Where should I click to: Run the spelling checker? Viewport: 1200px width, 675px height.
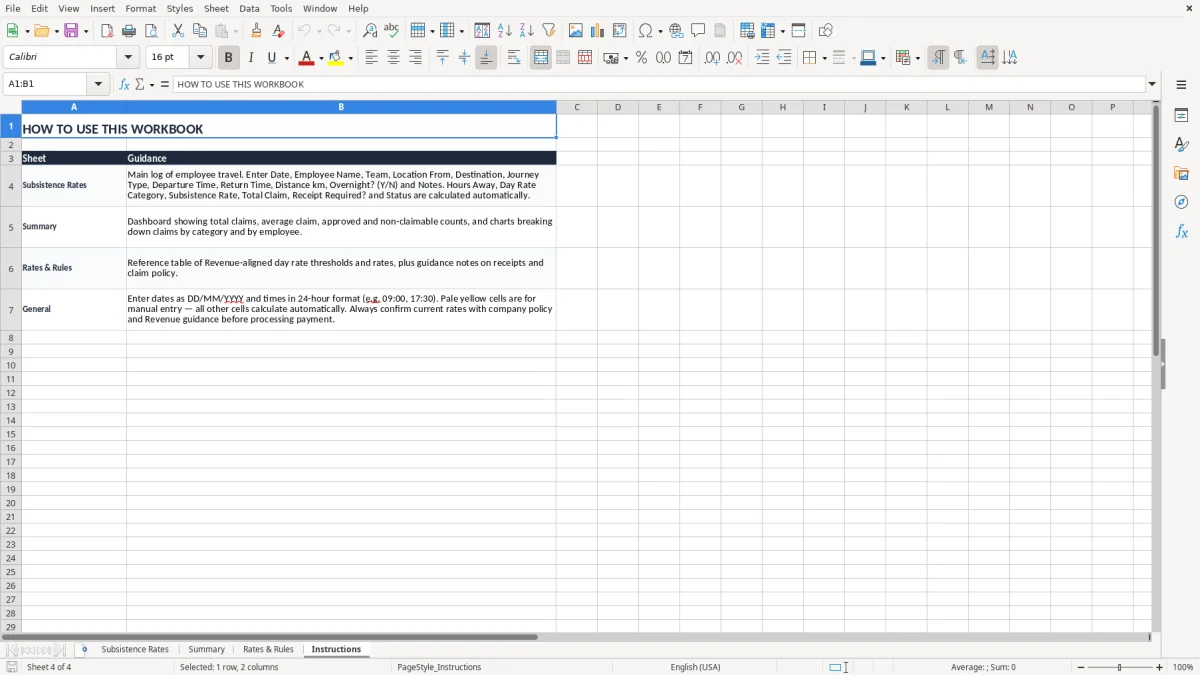(392, 31)
